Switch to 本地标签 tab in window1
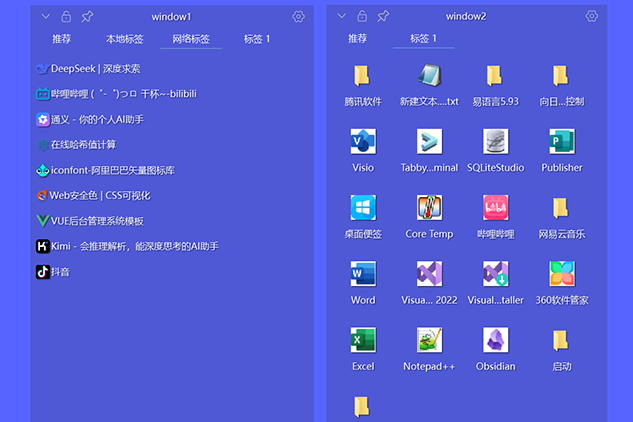 point(124,39)
